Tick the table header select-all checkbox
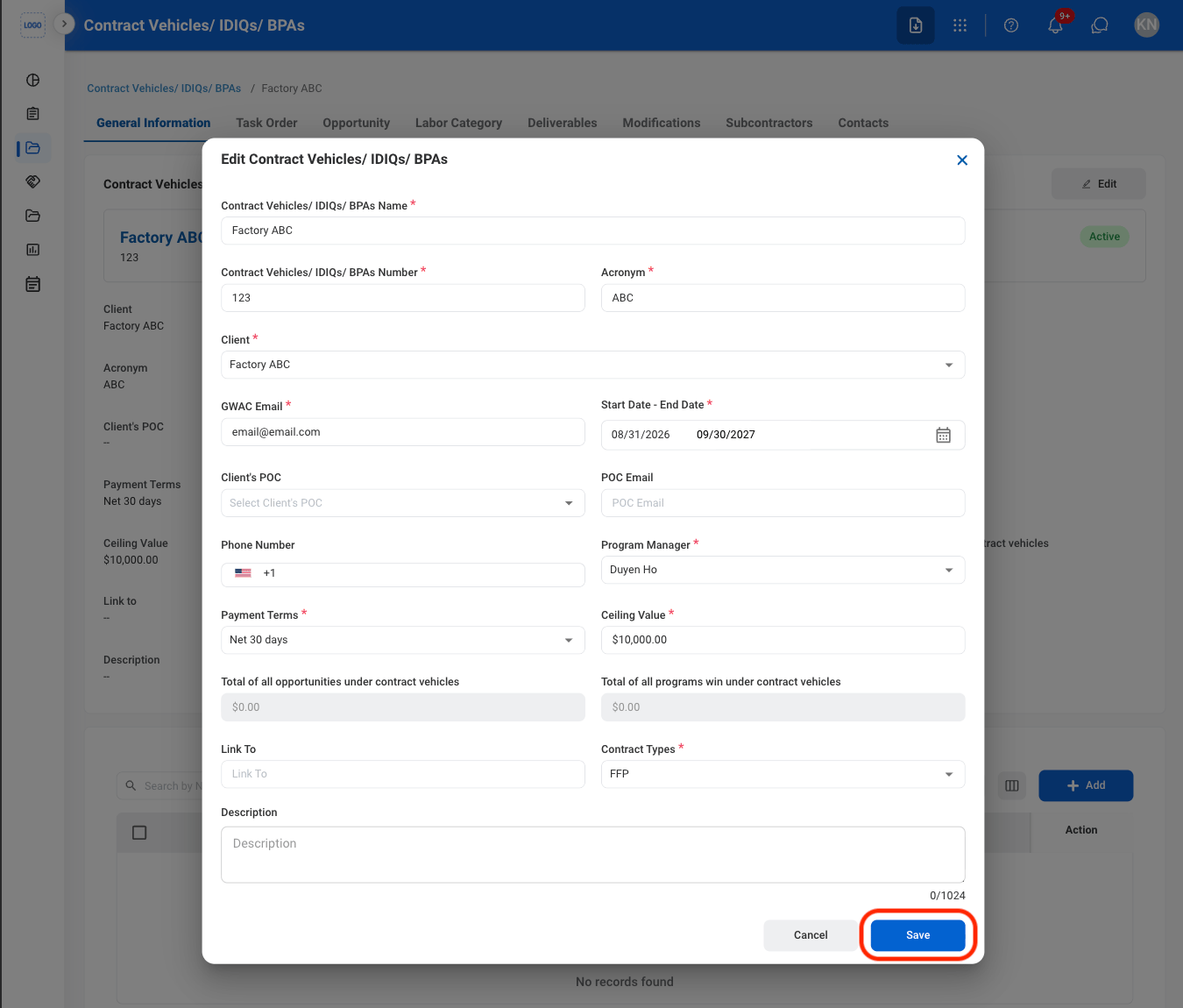Image resolution: width=1183 pixels, height=1008 pixels. (139, 833)
